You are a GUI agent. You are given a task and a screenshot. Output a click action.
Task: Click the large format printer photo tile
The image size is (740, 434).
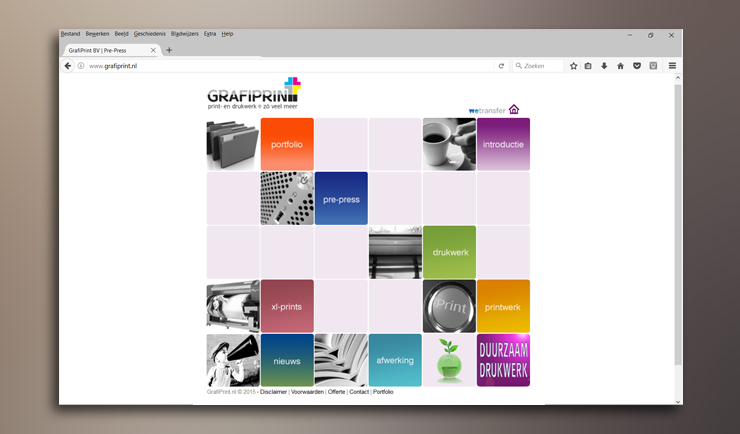click(233, 306)
